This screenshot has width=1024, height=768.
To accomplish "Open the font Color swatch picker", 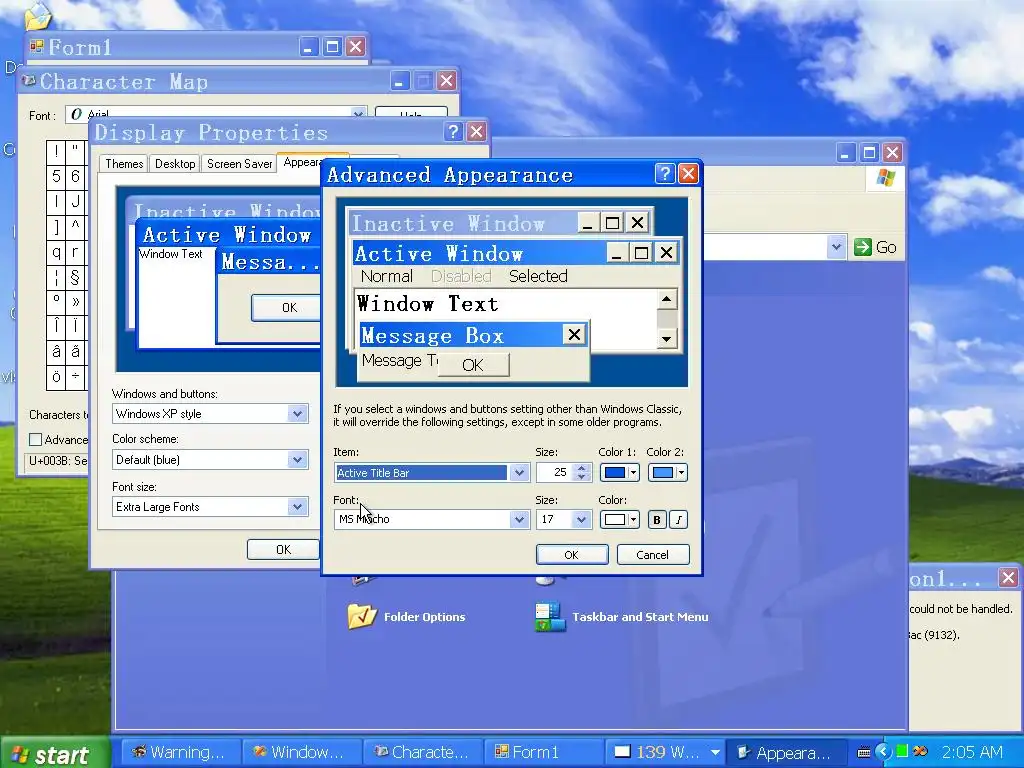I will coord(619,519).
